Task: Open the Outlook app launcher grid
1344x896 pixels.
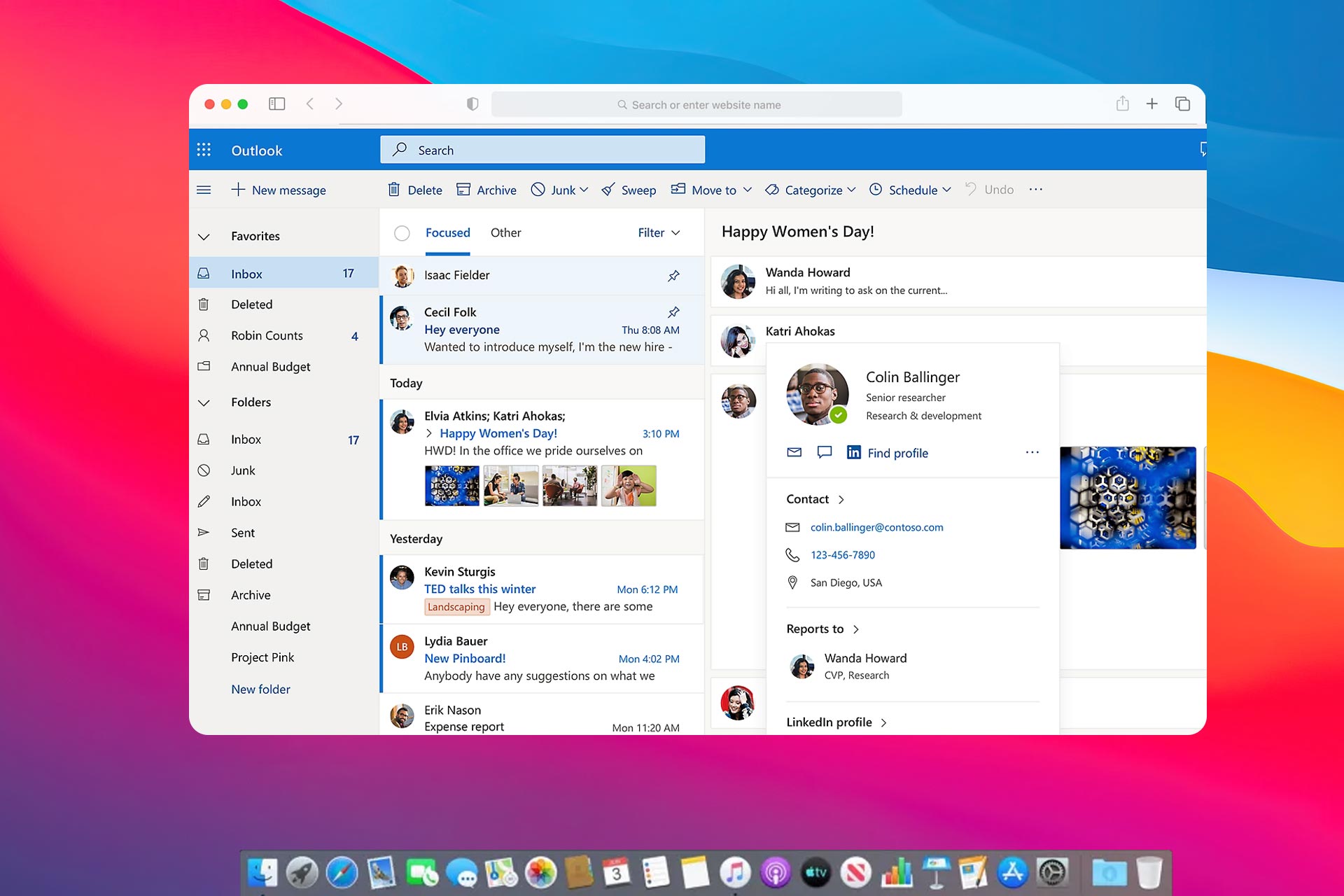Action: coord(204,150)
